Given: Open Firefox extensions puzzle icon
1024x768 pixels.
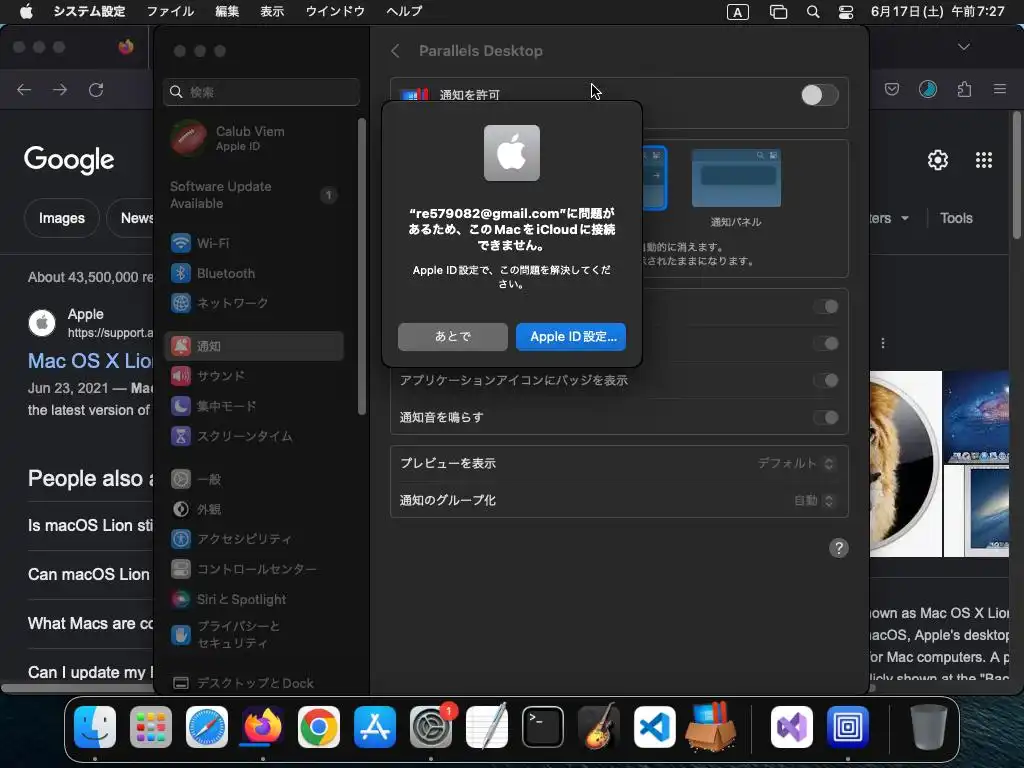Looking at the screenshot, I should click(x=964, y=89).
